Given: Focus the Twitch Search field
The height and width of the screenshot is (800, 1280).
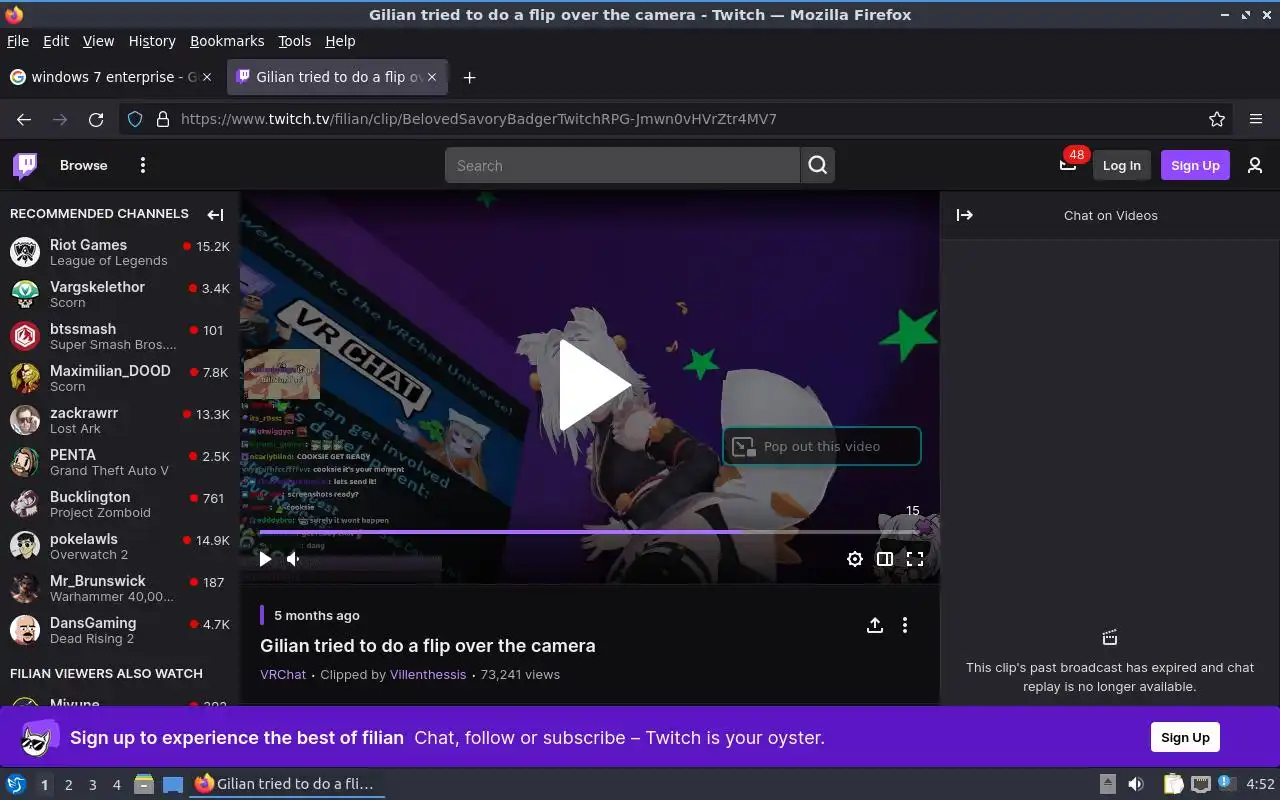Looking at the screenshot, I should [622, 165].
